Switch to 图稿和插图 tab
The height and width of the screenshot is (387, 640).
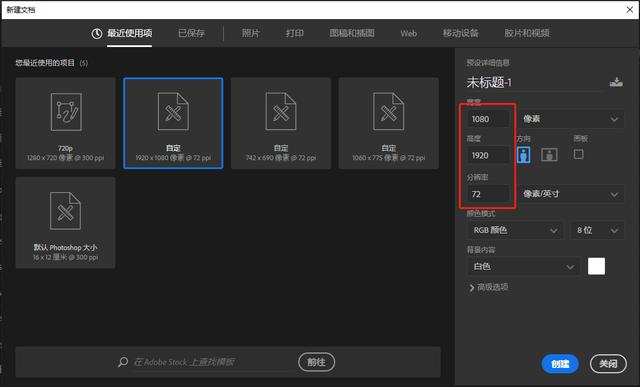click(352, 33)
